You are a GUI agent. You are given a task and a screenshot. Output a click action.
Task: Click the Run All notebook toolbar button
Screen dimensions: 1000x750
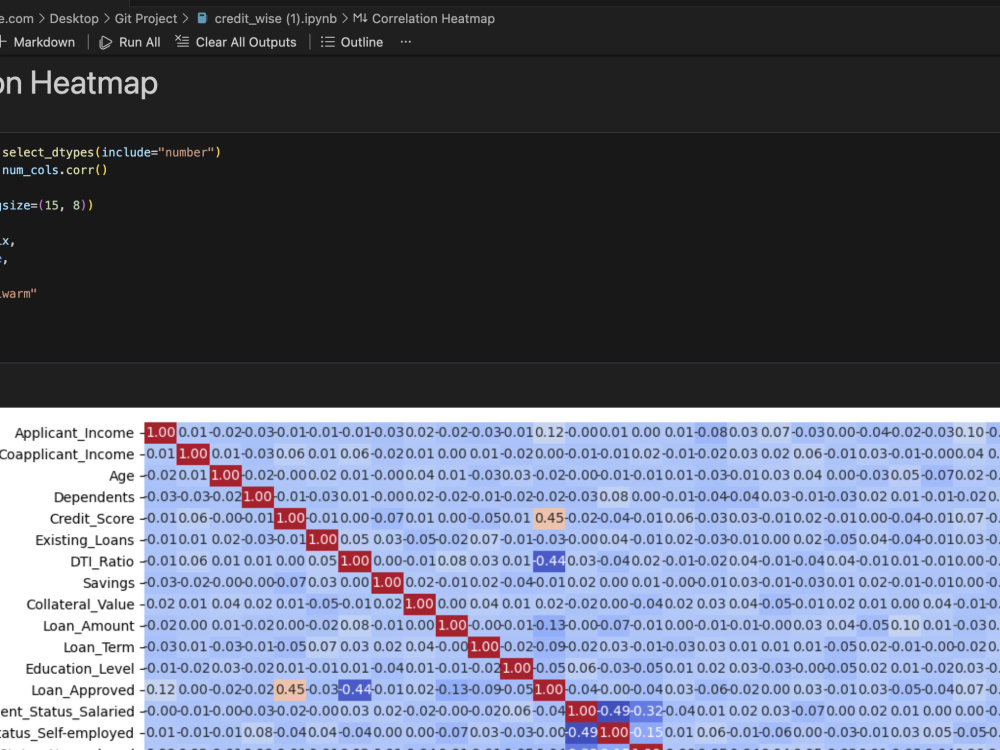coord(129,42)
